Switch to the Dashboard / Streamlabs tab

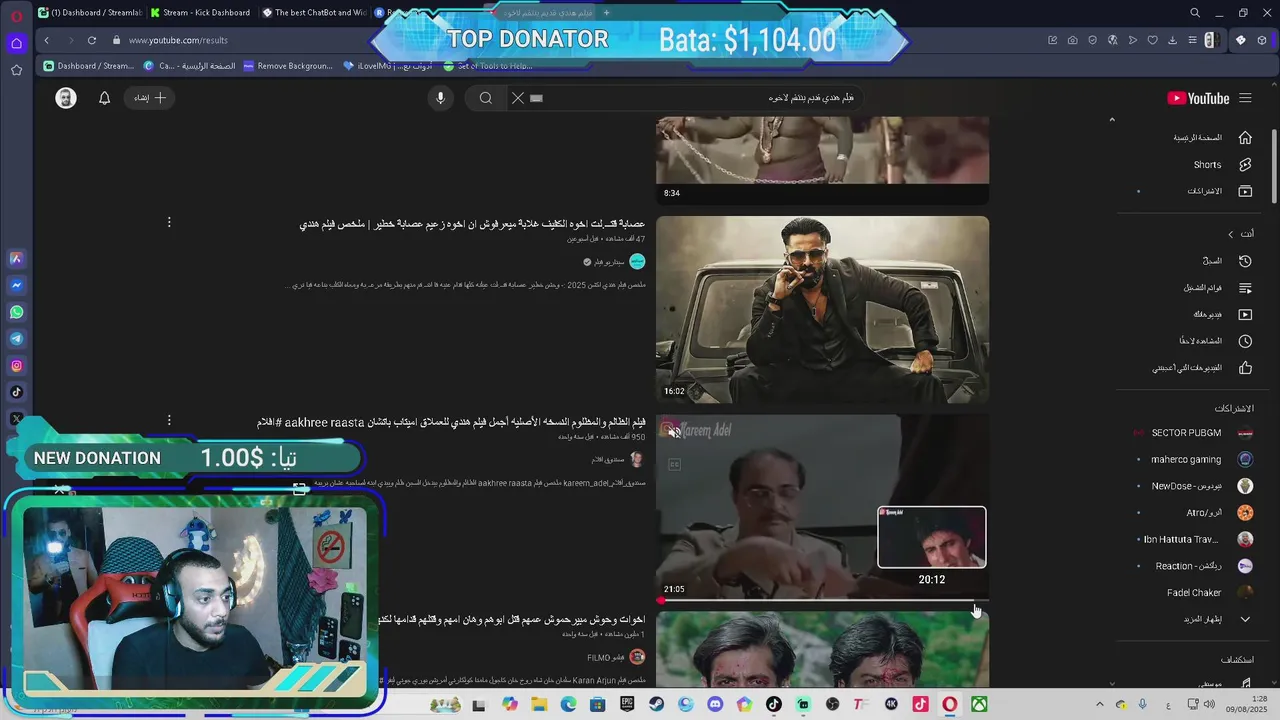pyautogui.click(x=90, y=13)
